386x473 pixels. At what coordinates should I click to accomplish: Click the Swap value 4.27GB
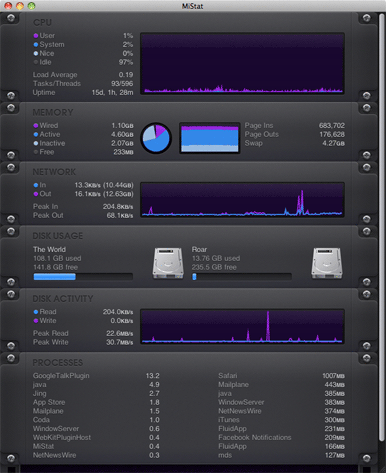point(333,143)
